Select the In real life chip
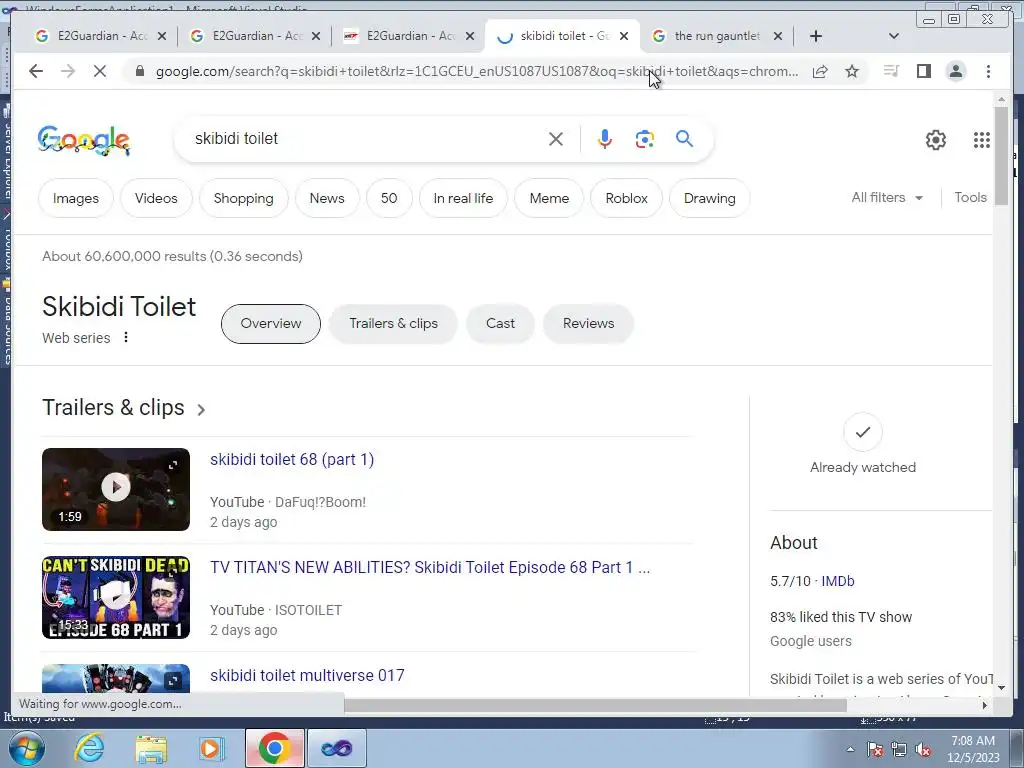Screen dimensions: 1024x768 click(464, 198)
